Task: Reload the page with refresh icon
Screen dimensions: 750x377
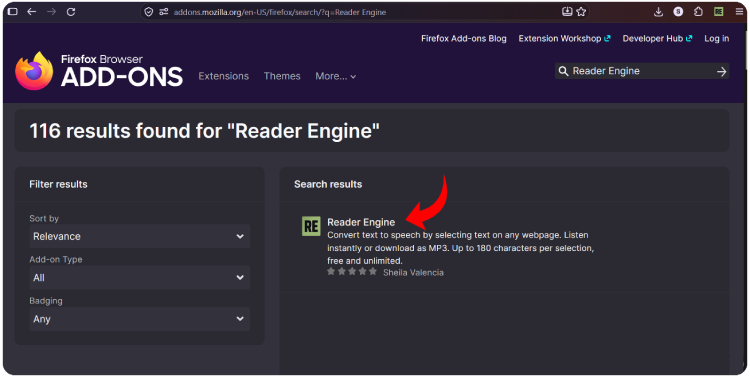Action: [x=71, y=11]
